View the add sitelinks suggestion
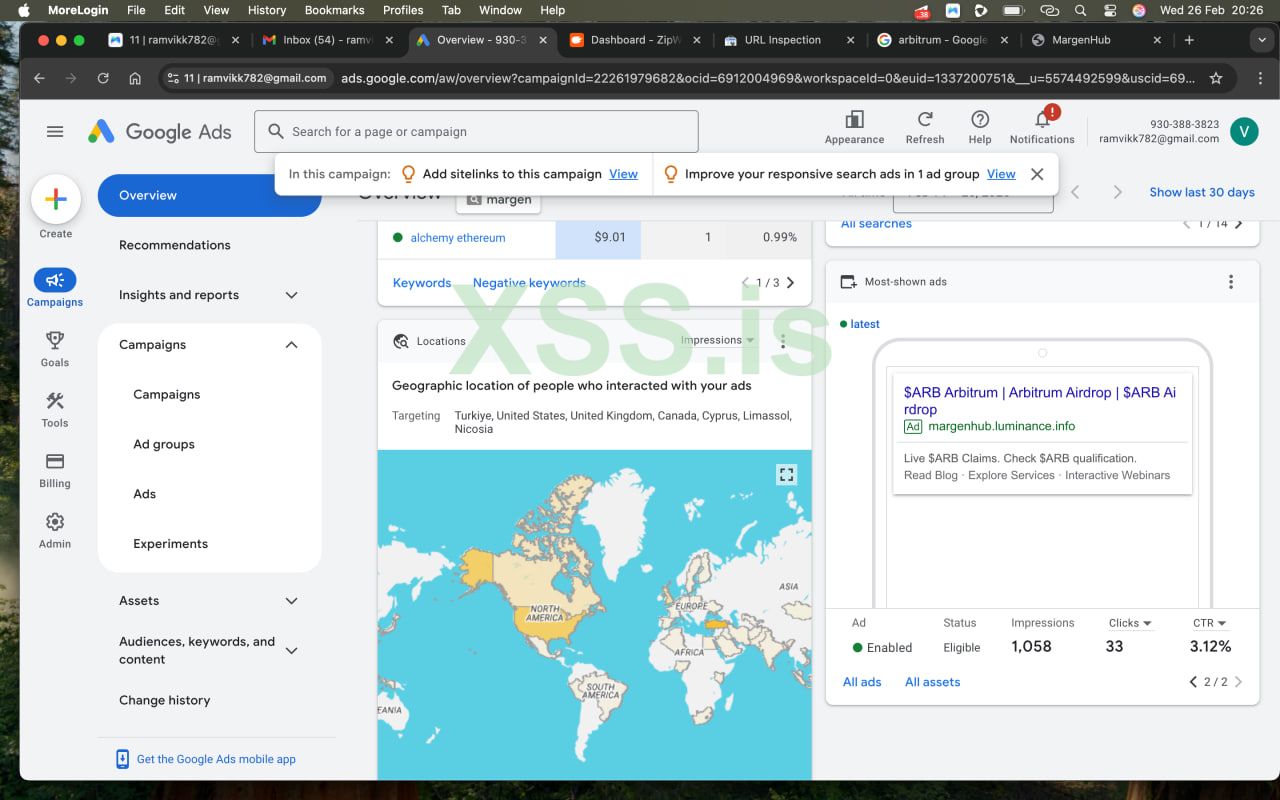The width and height of the screenshot is (1280, 800). 623,174
